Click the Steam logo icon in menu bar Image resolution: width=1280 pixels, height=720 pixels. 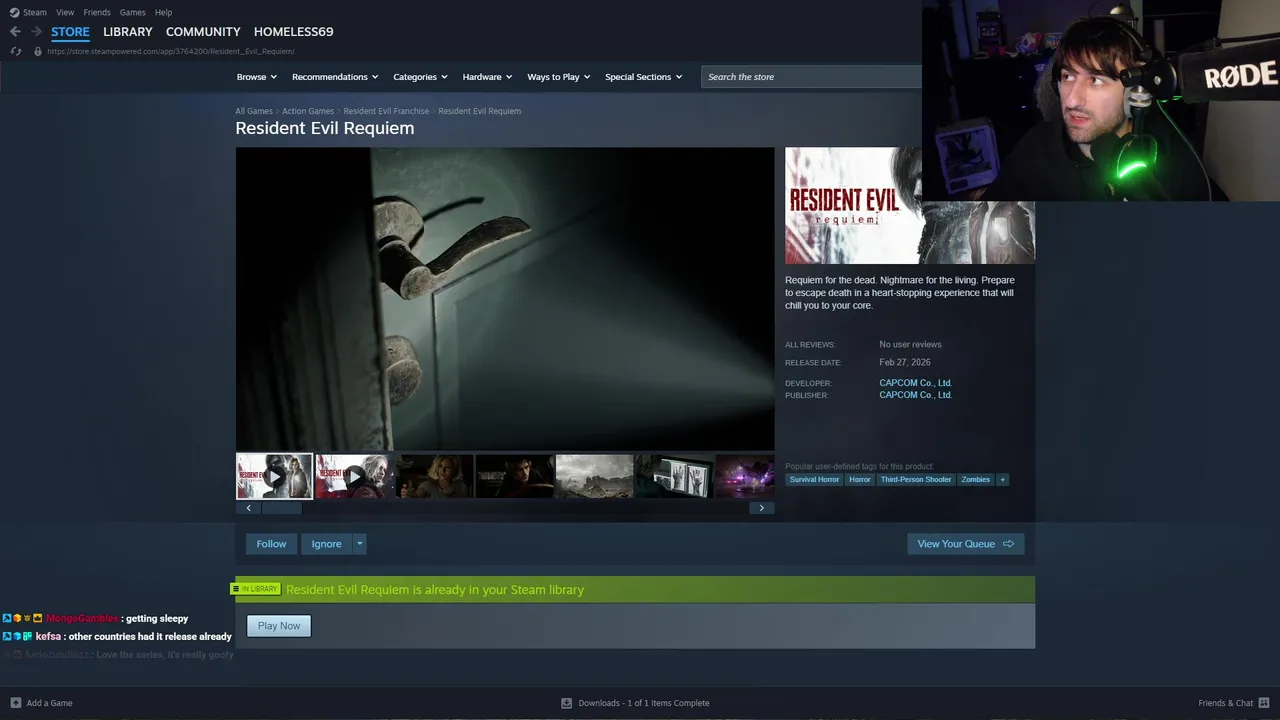click(14, 12)
